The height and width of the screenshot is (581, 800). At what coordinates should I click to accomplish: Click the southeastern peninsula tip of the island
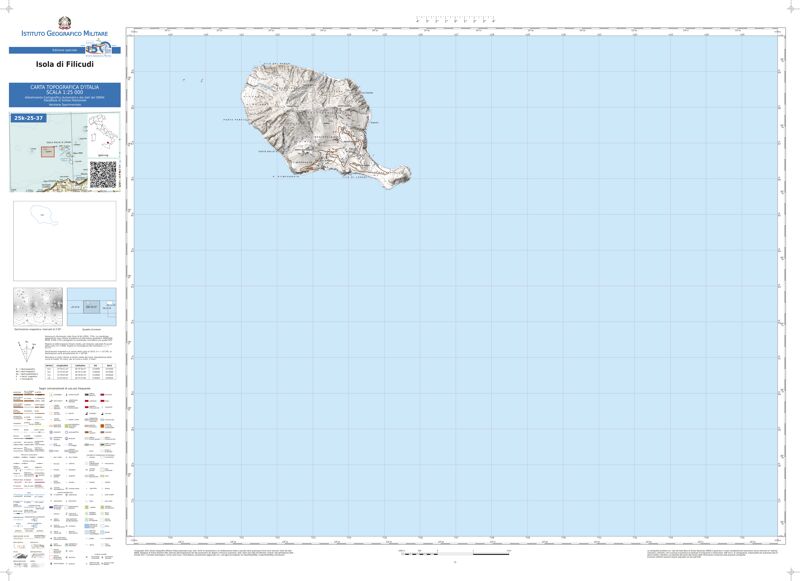coord(405,175)
